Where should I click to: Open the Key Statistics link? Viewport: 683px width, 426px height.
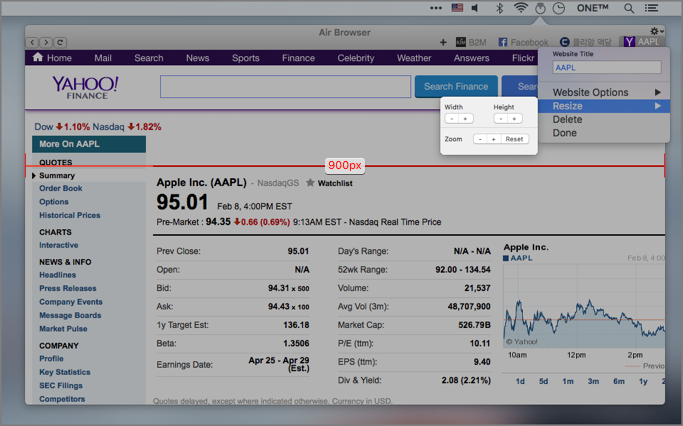pyautogui.click(x=65, y=372)
